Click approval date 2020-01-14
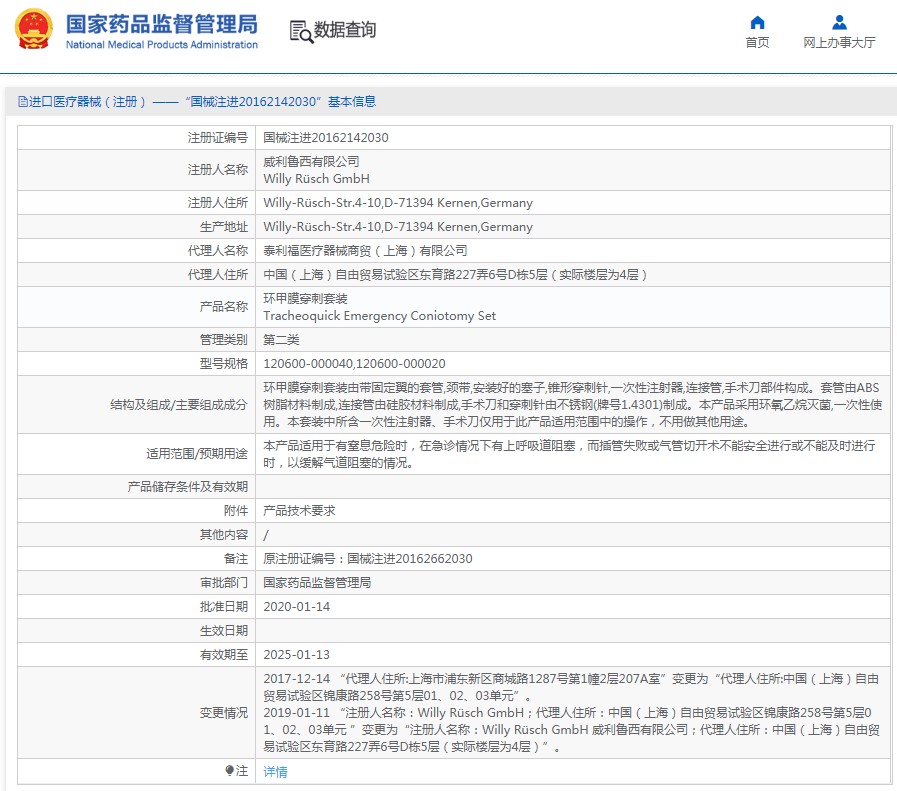 [296, 607]
